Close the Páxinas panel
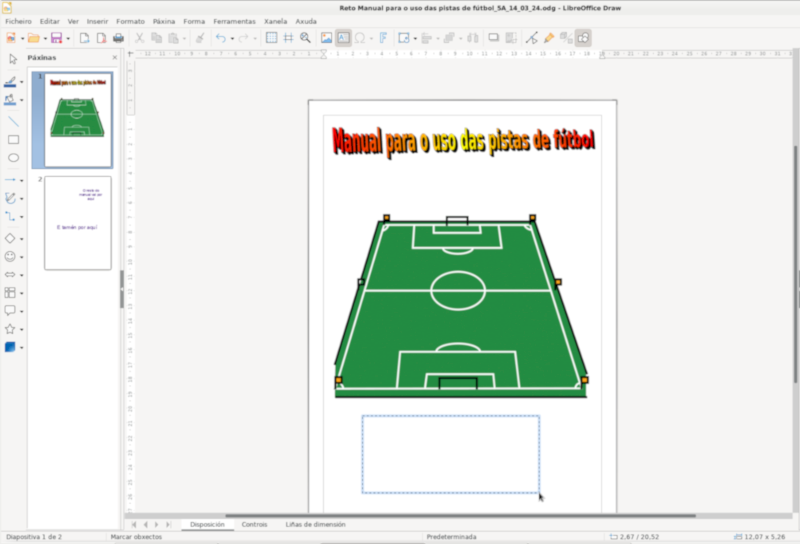 coord(115,58)
